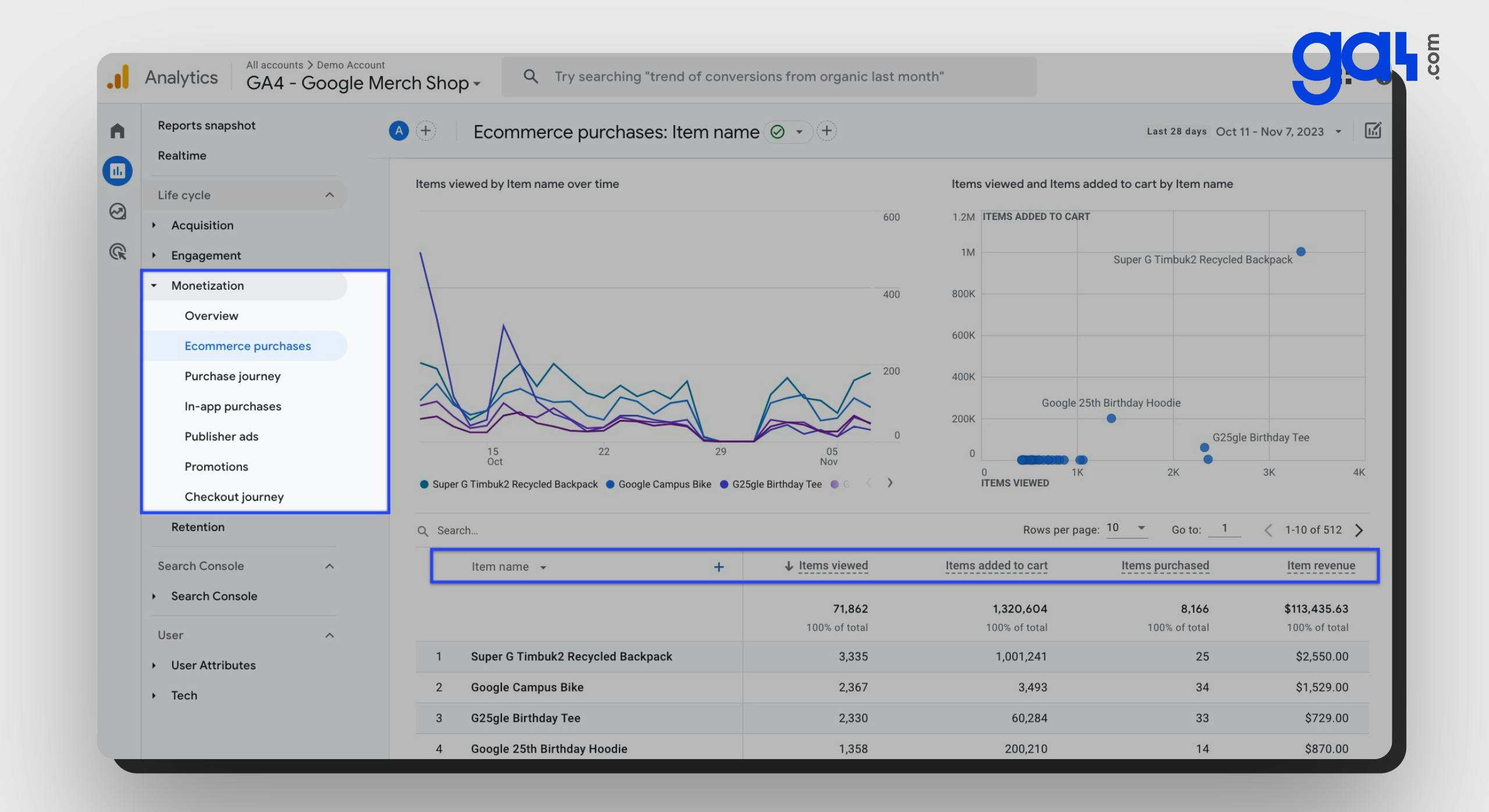1489x812 pixels.
Task: Open Publisher ads report
Action: coord(221,437)
